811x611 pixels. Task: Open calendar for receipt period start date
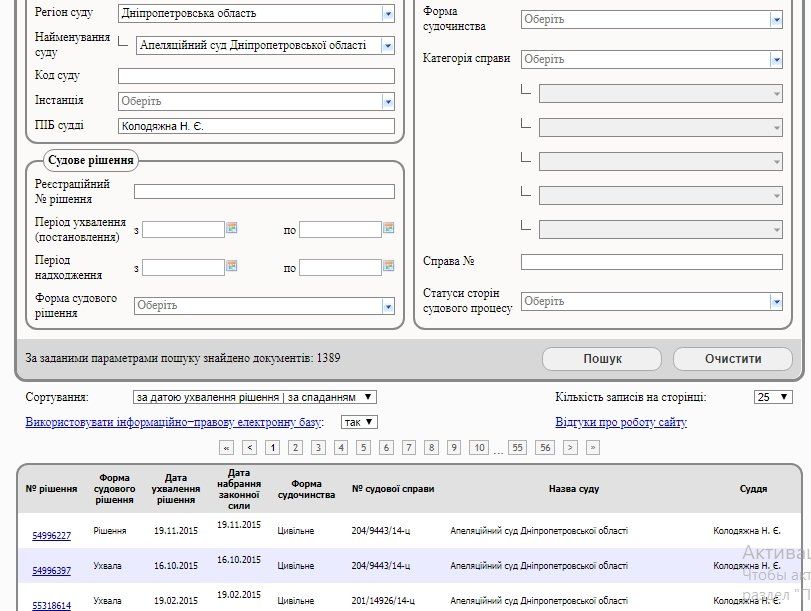pyautogui.click(x=232, y=266)
